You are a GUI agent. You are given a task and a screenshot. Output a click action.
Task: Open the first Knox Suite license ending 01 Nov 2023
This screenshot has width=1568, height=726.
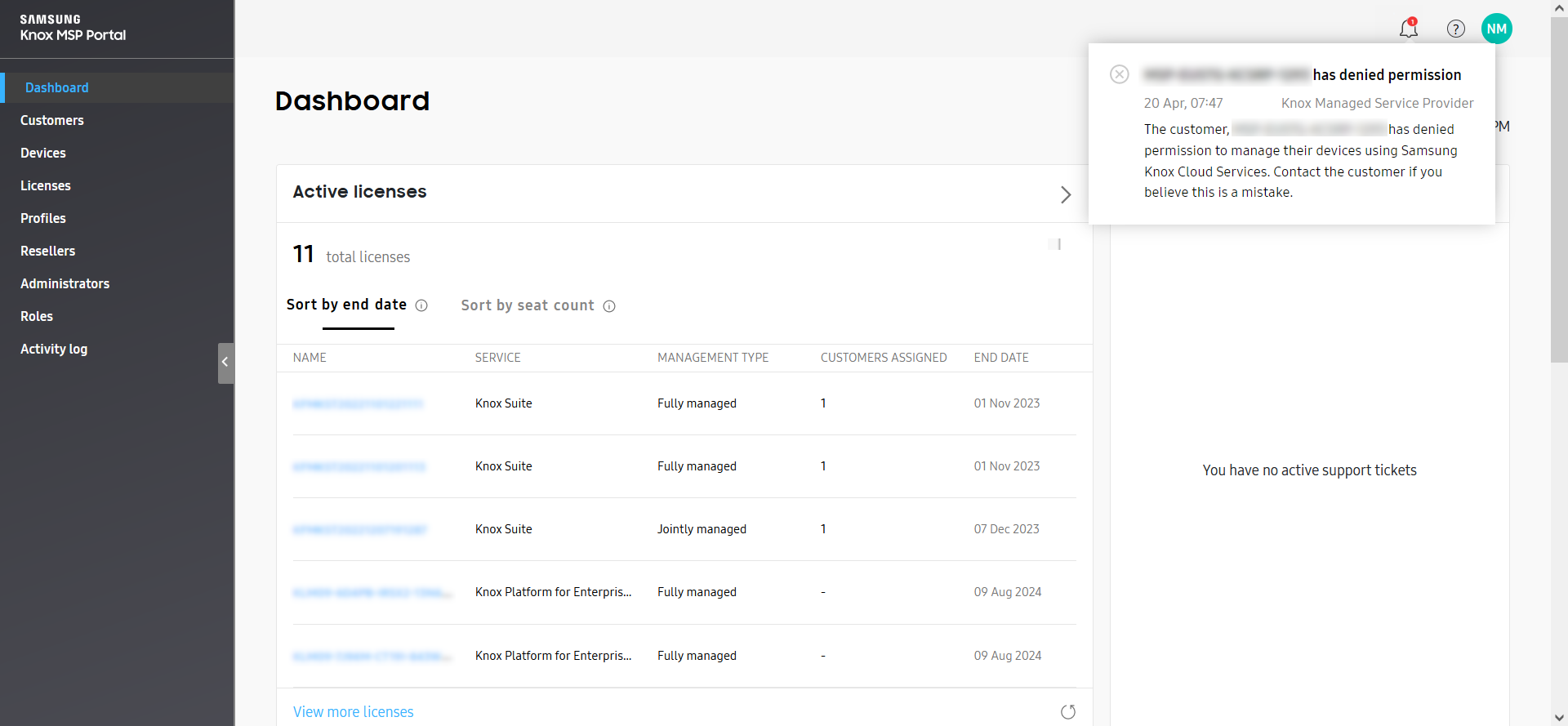click(358, 403)
